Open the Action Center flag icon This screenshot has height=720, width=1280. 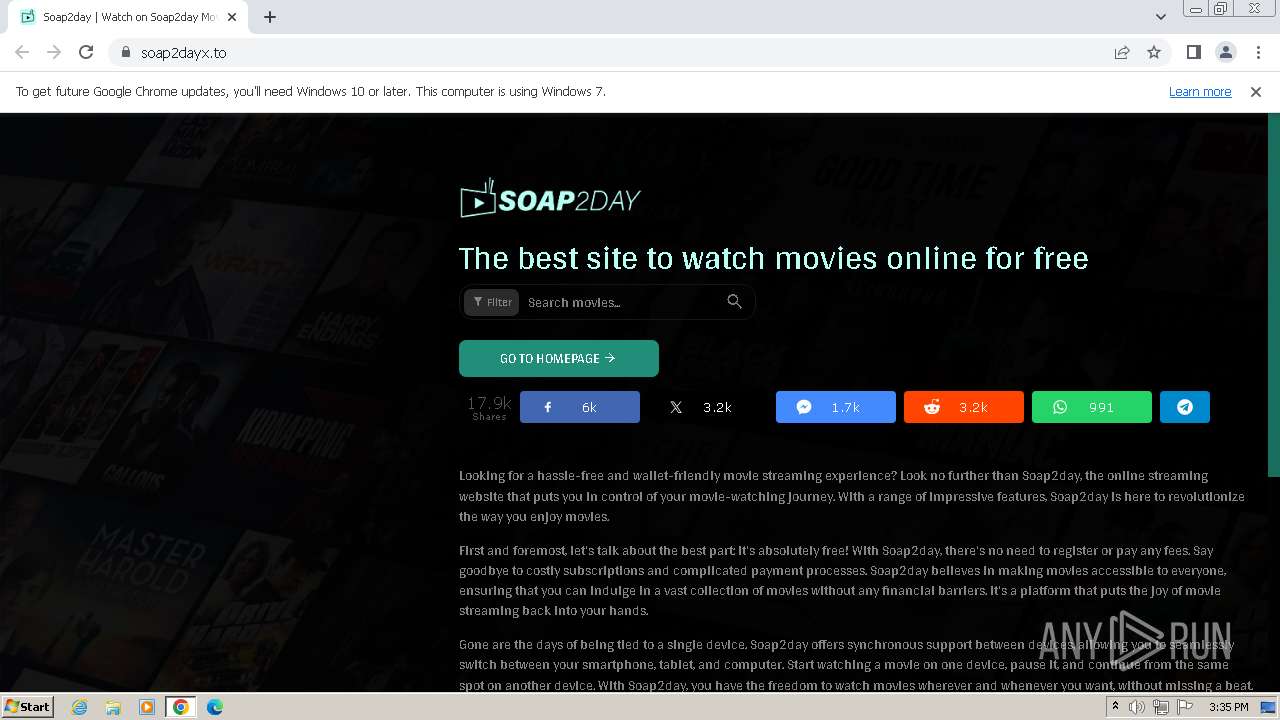coord(1185,707)
